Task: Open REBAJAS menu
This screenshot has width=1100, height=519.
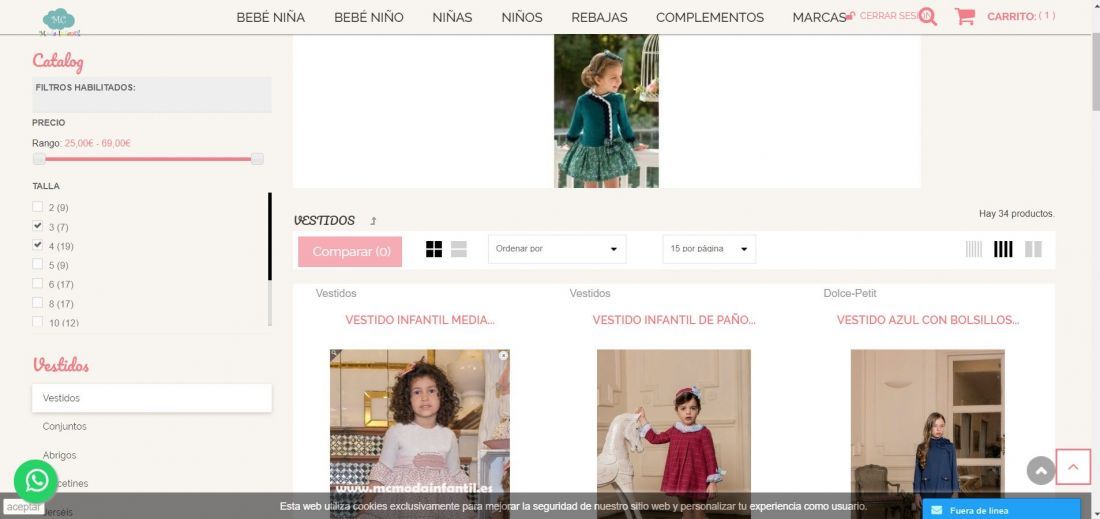Action: pyautogui.click(x=599, y=18)
